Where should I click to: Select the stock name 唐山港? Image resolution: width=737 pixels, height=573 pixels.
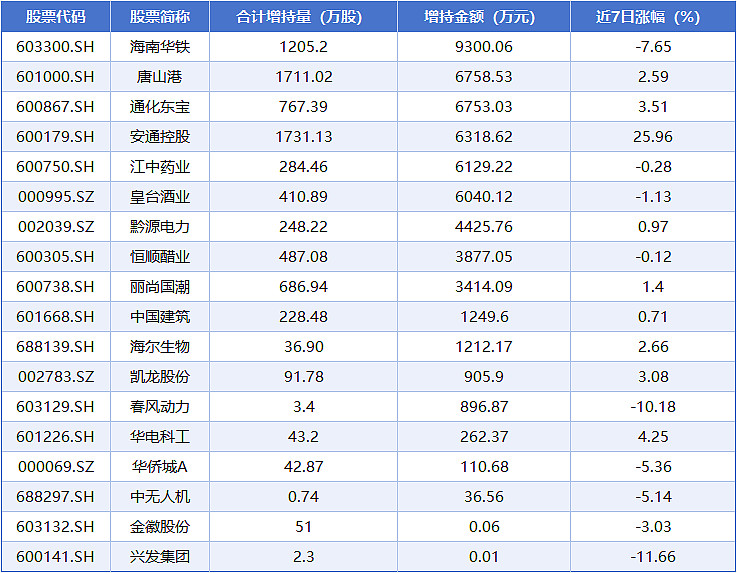pyautogui.click(x=160, y=77)
